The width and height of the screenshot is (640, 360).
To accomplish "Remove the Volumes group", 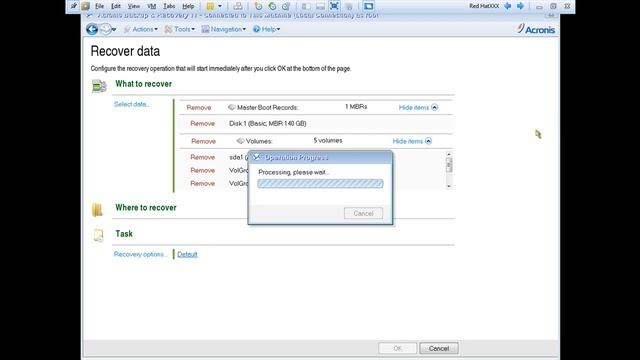I will pos(203,141).
